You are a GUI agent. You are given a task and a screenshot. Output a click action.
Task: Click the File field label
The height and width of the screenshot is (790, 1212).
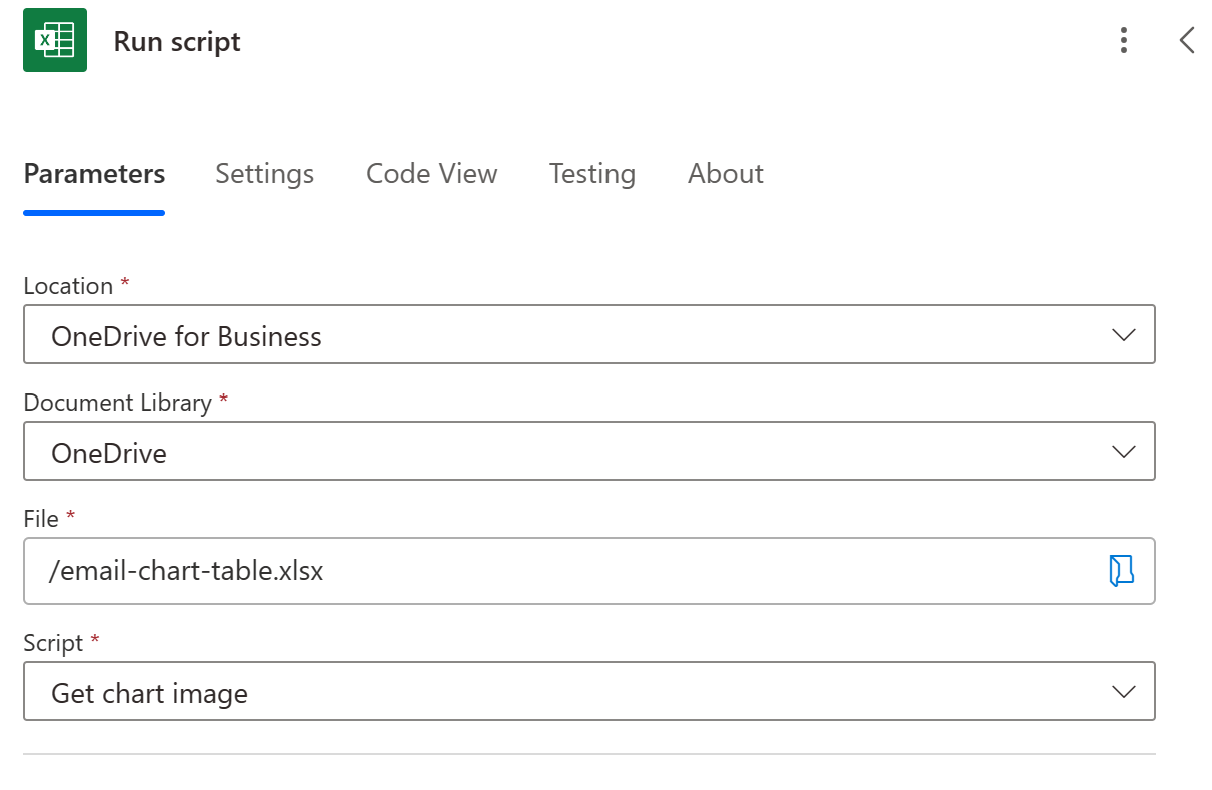pyautogui.click(x=40, y=519)
